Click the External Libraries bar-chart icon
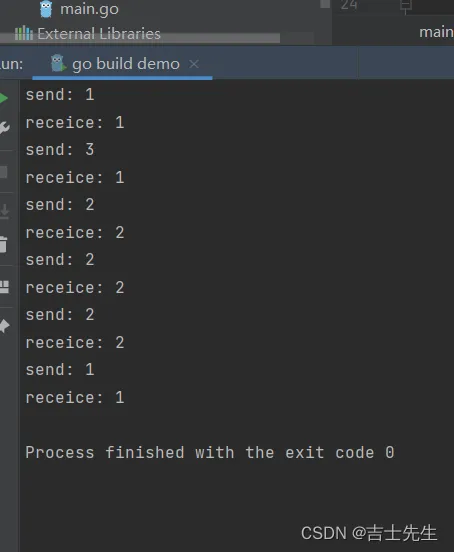The width and height of the screenshot is (454, 552). pyautogui.click(x=24, y=33)
